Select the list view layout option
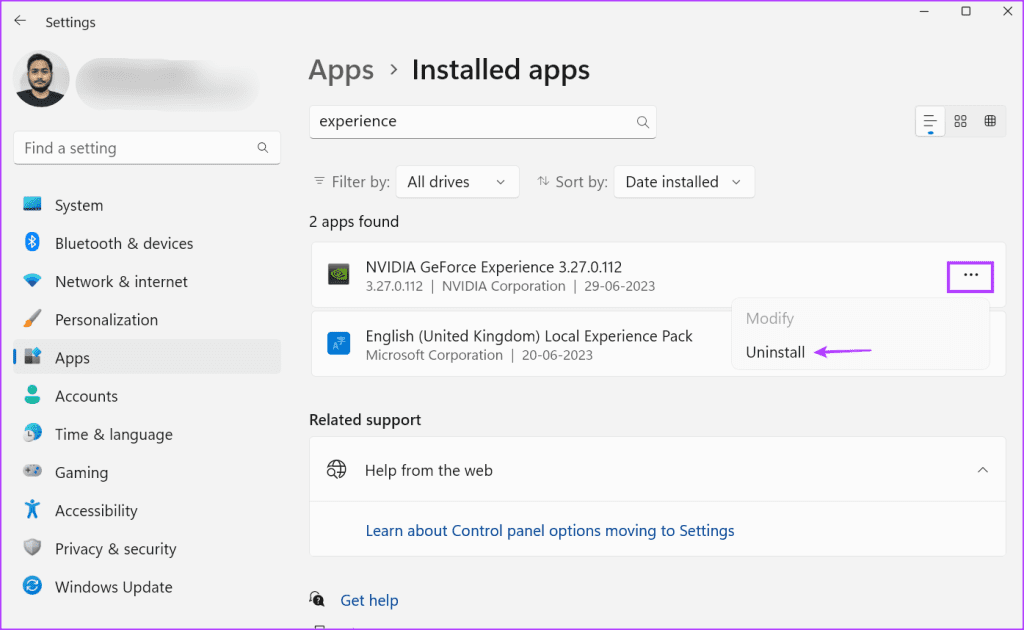 [x=930, y=121]
